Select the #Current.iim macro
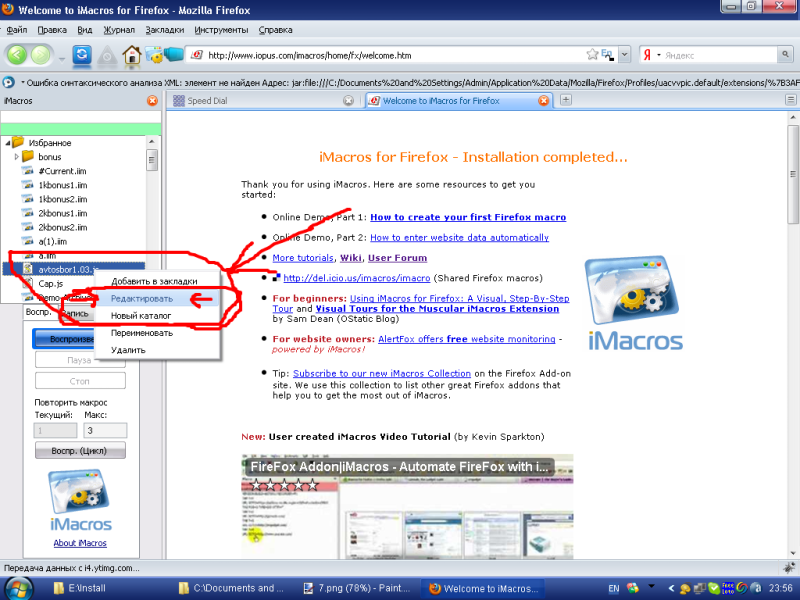Image resolution: width=800 pixels, height=600 pixels. click(62, 171)
